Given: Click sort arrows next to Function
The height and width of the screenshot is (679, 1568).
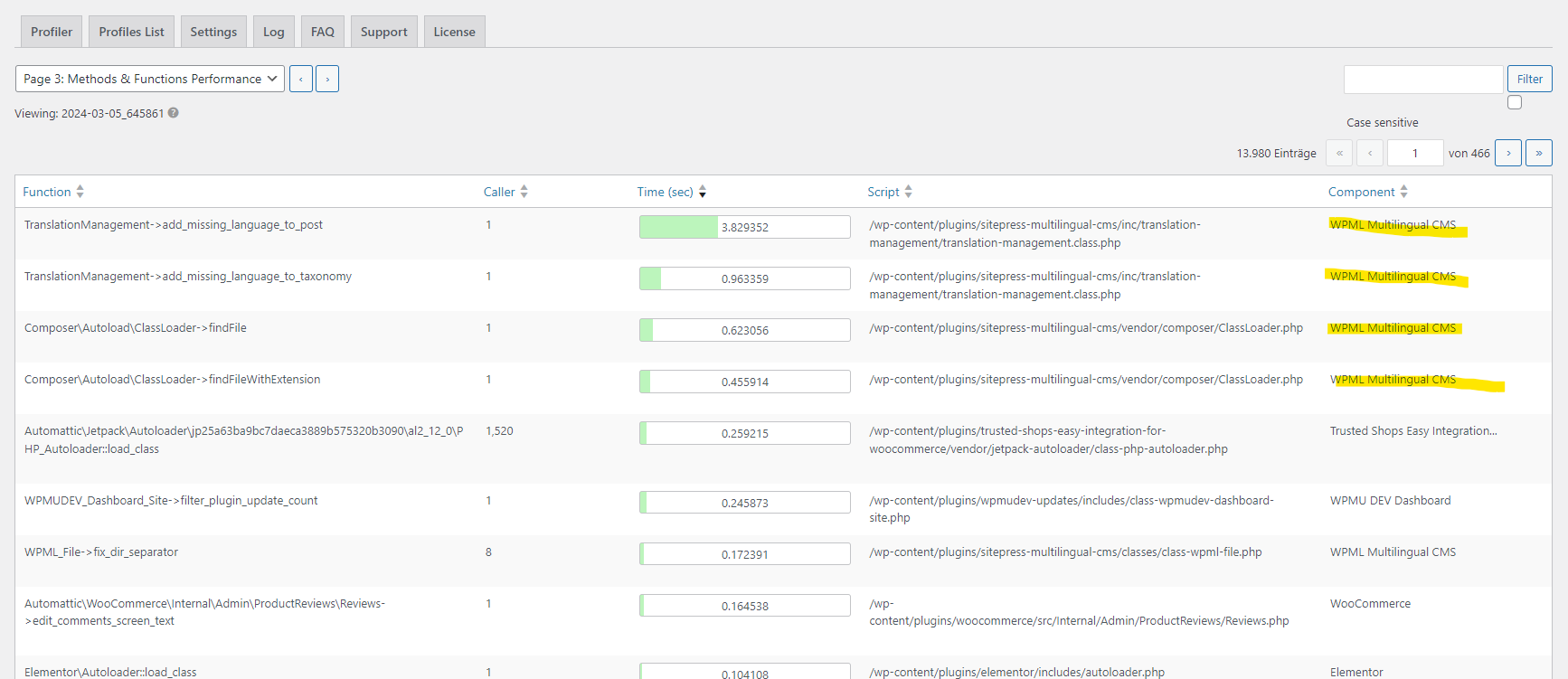Looking at the screenshot, I should point(80,192).
